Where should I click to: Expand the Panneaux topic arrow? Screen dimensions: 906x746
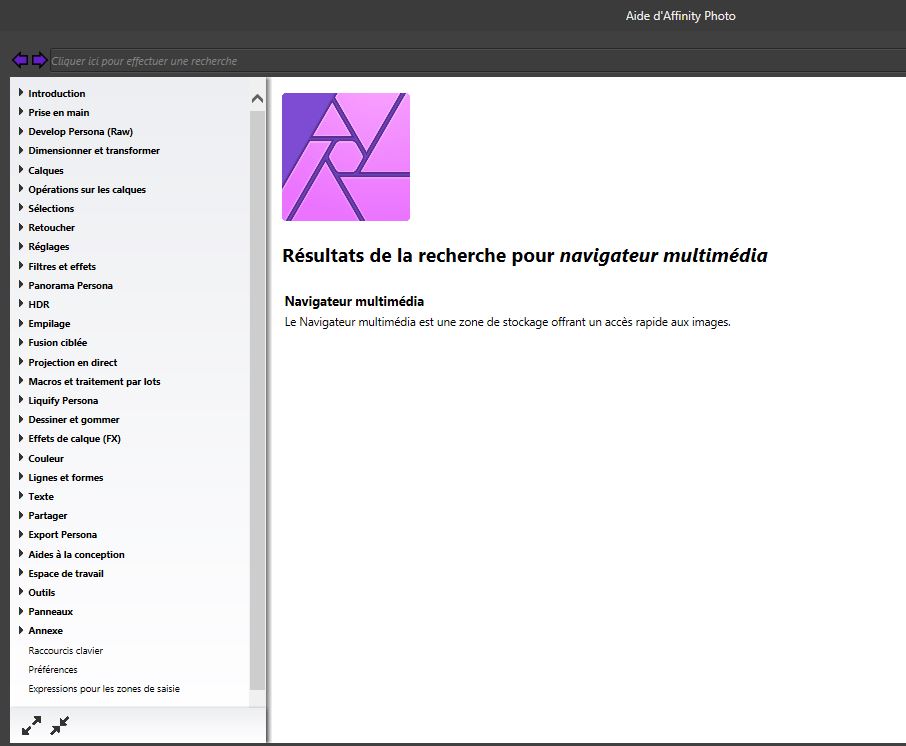tap(21, 610)
